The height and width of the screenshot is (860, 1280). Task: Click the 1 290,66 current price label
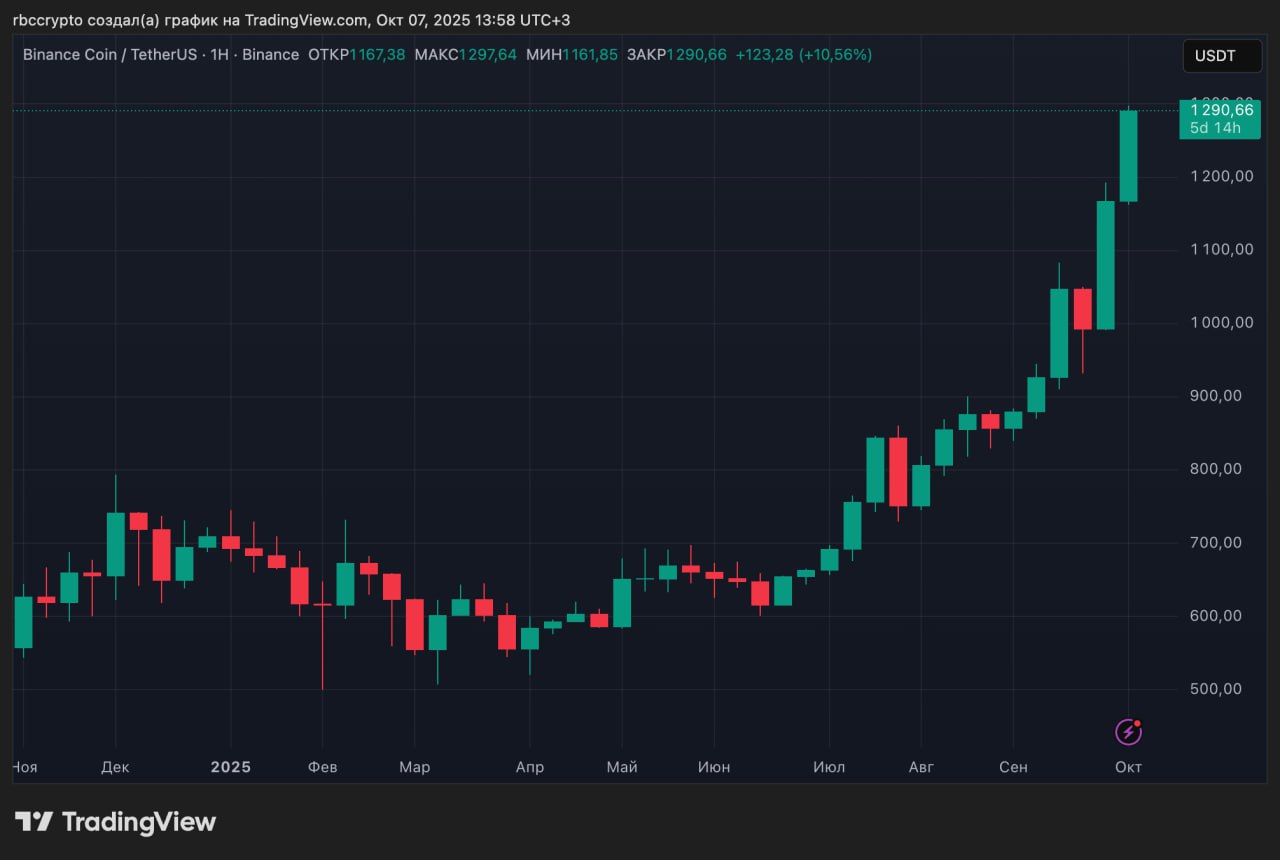click(1218, 110)
